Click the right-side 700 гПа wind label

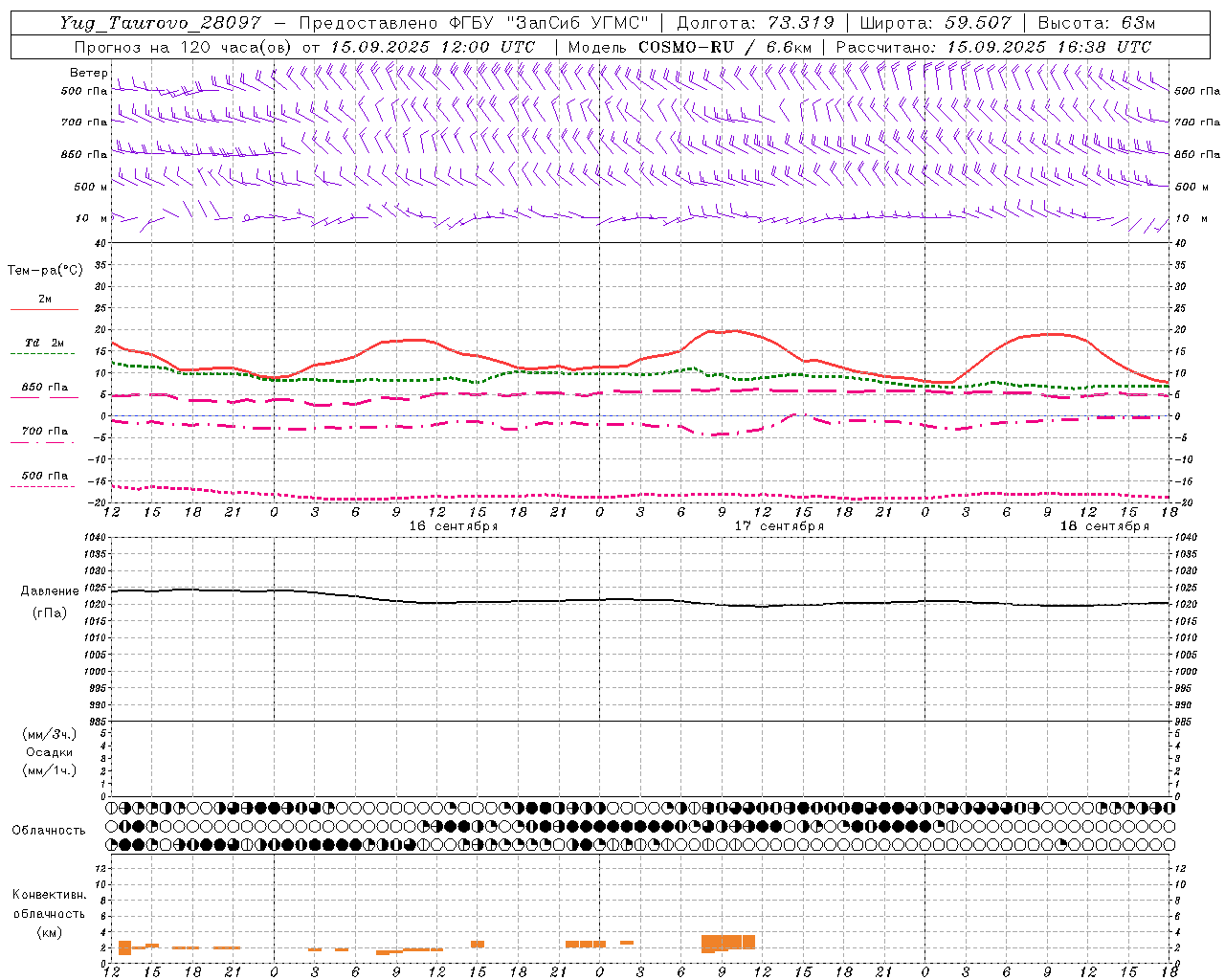[x=1197, y=122]
